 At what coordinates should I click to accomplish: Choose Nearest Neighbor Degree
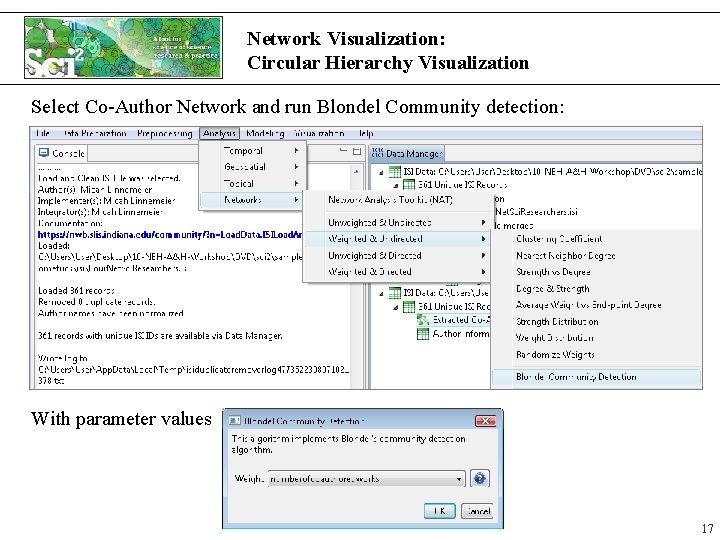coord(565,256)
